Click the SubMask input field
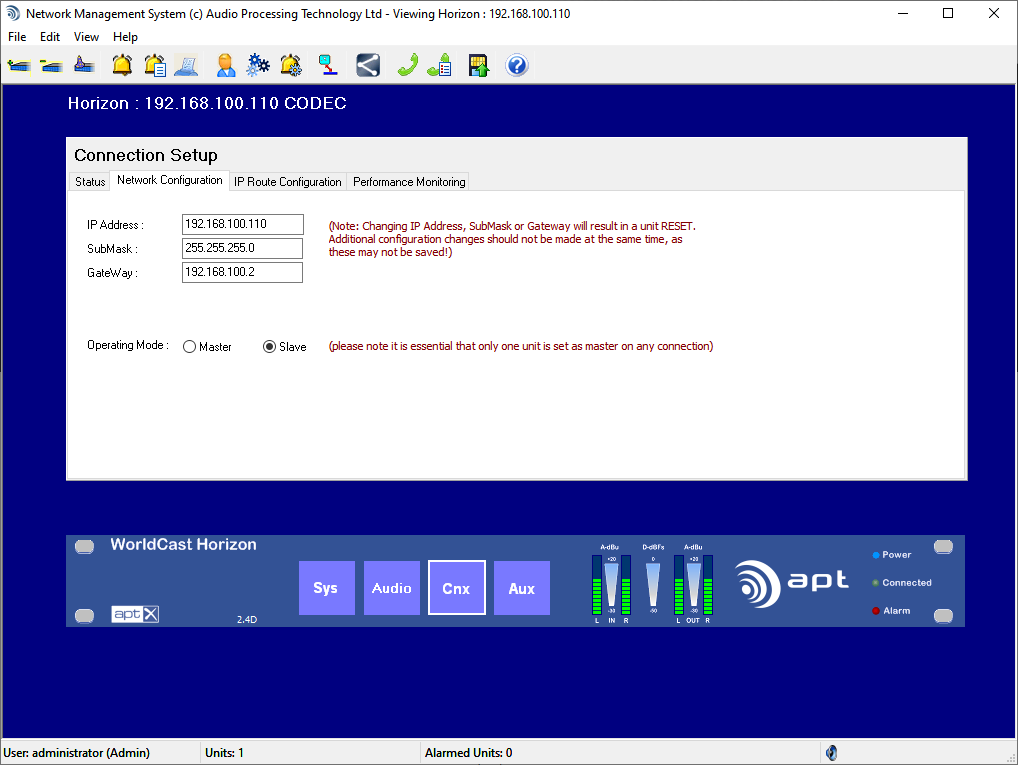The image size is (1018, 765). pos(242,248)
